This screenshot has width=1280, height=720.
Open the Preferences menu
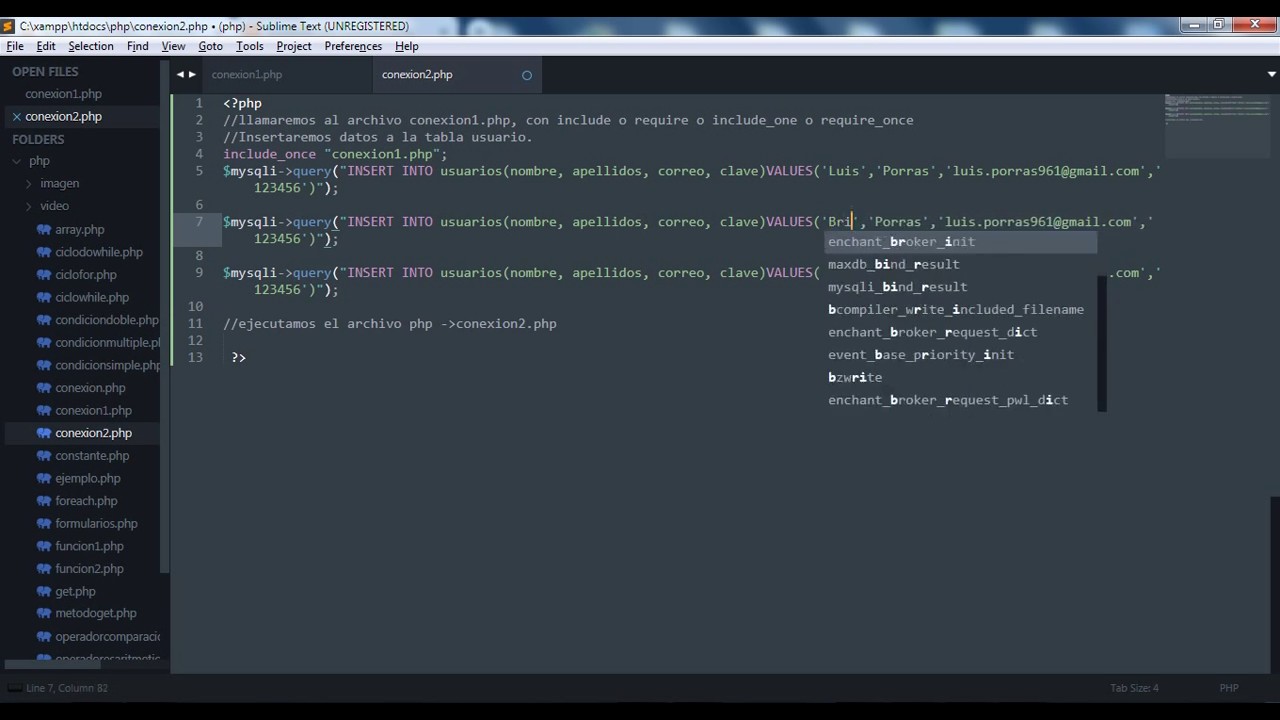coord(353,46)
